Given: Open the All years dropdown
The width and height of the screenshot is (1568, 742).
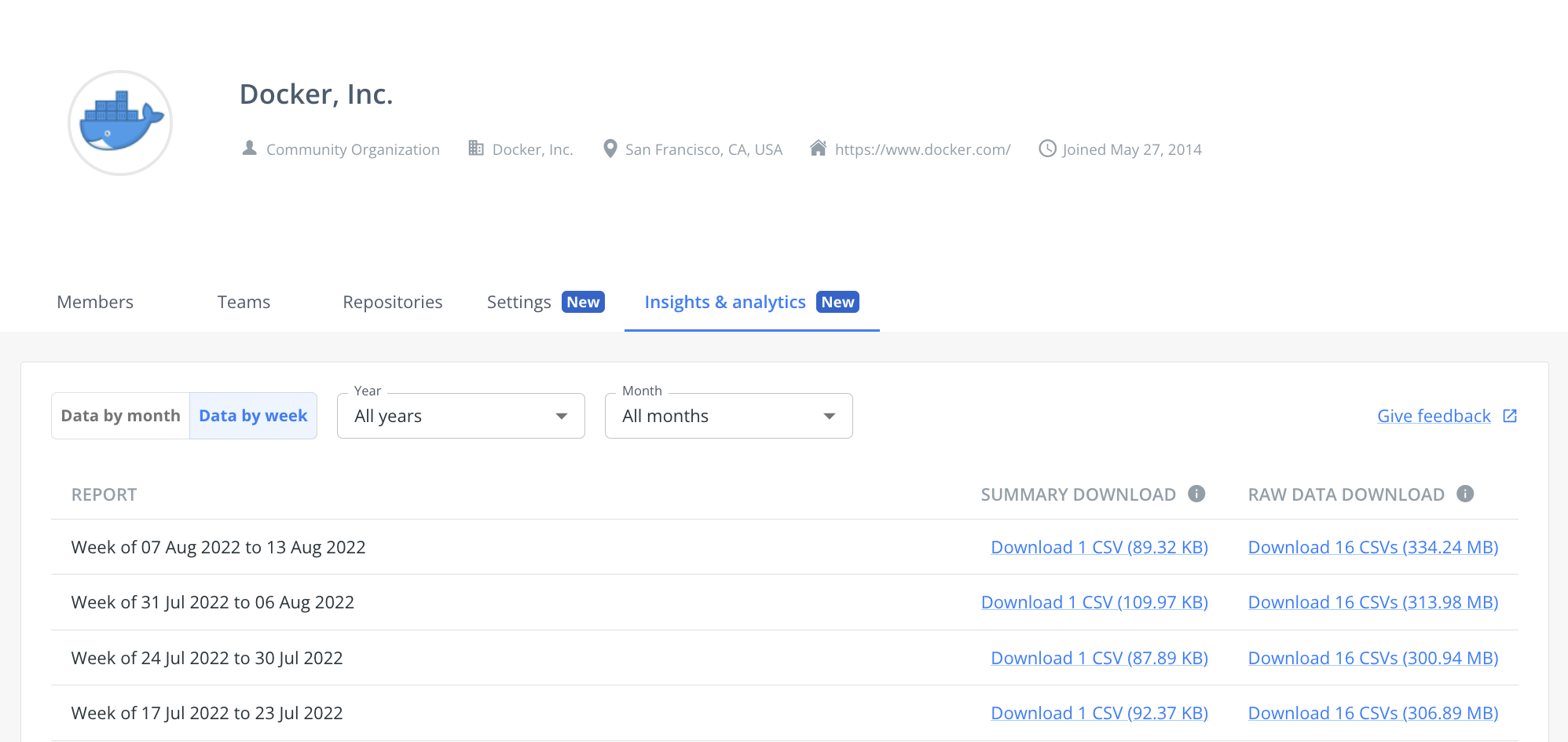Looking at the screenshot, I should [460, 416].
